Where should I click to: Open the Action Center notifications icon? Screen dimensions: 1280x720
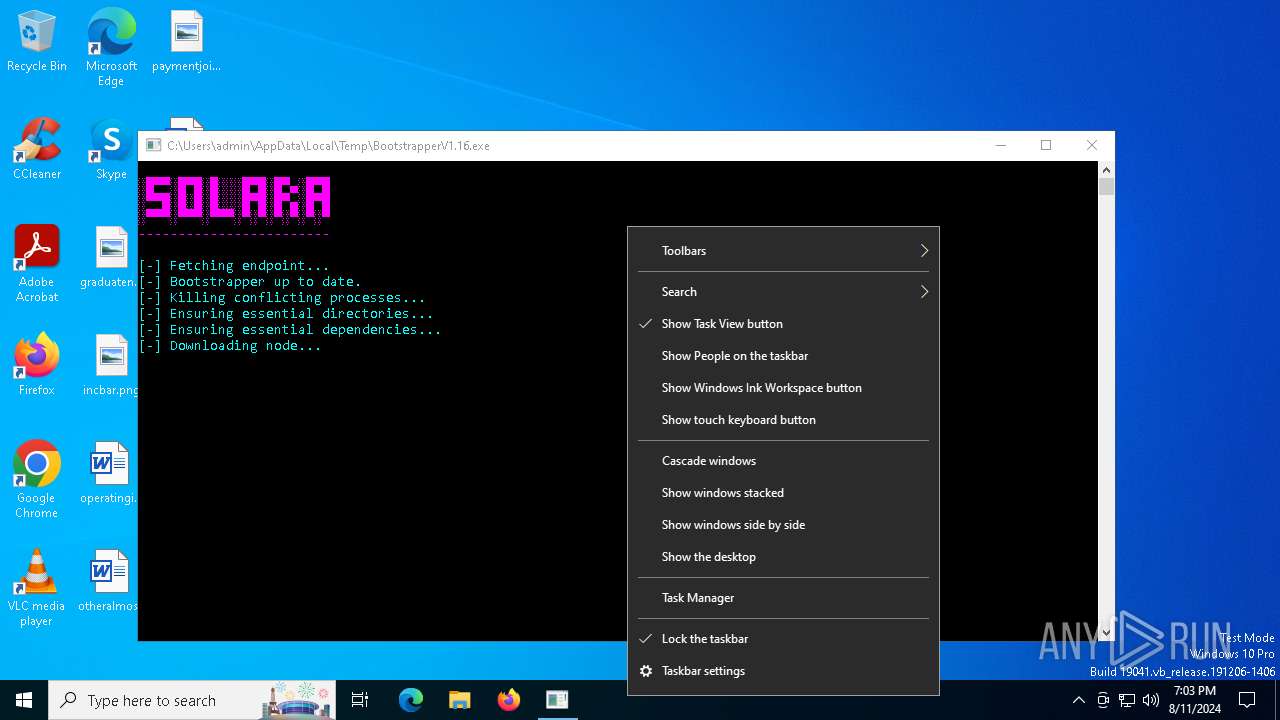(1247, 700)
